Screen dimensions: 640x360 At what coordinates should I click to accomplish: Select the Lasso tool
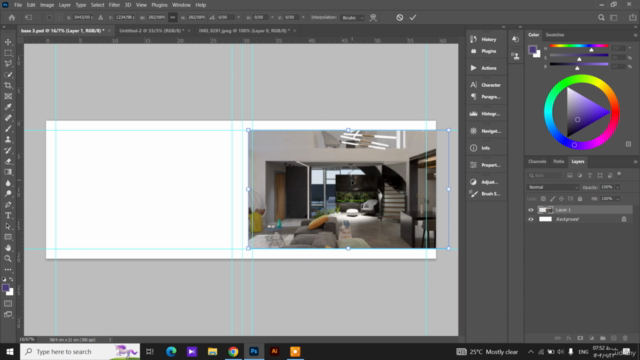point(8,64)
